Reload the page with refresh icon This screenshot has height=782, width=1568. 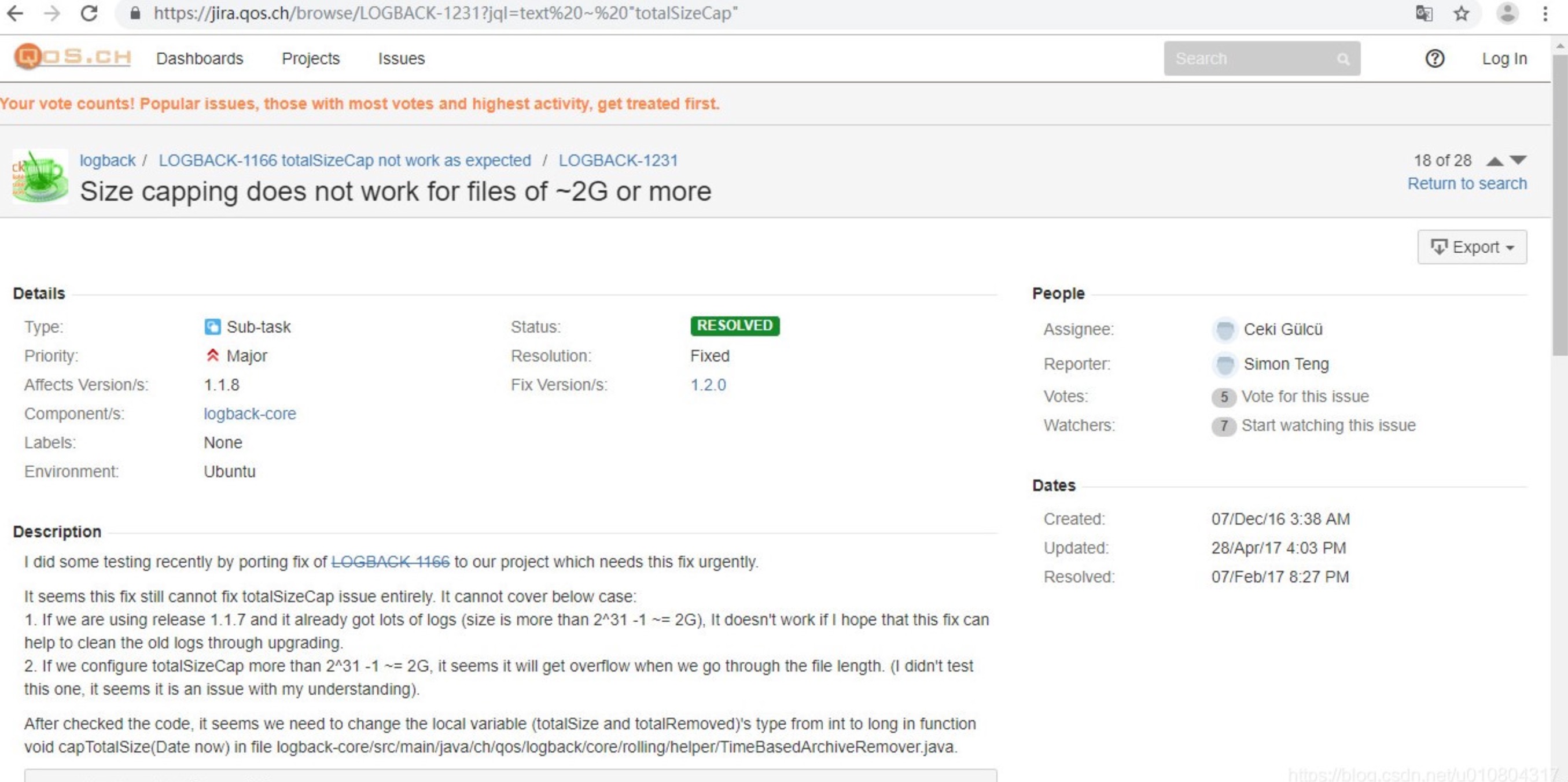click(90, 13)
